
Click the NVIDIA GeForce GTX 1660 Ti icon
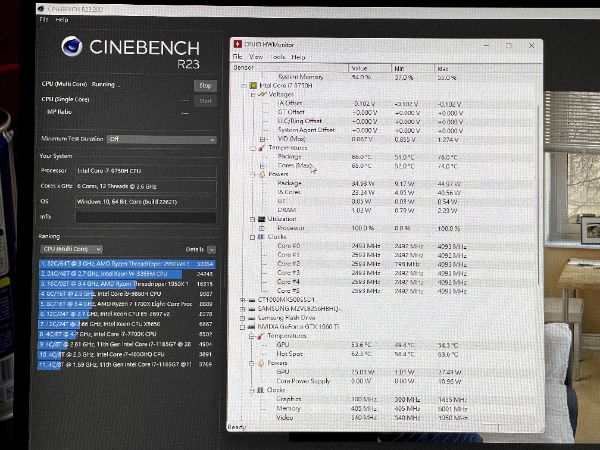click(x=251, y=327)
